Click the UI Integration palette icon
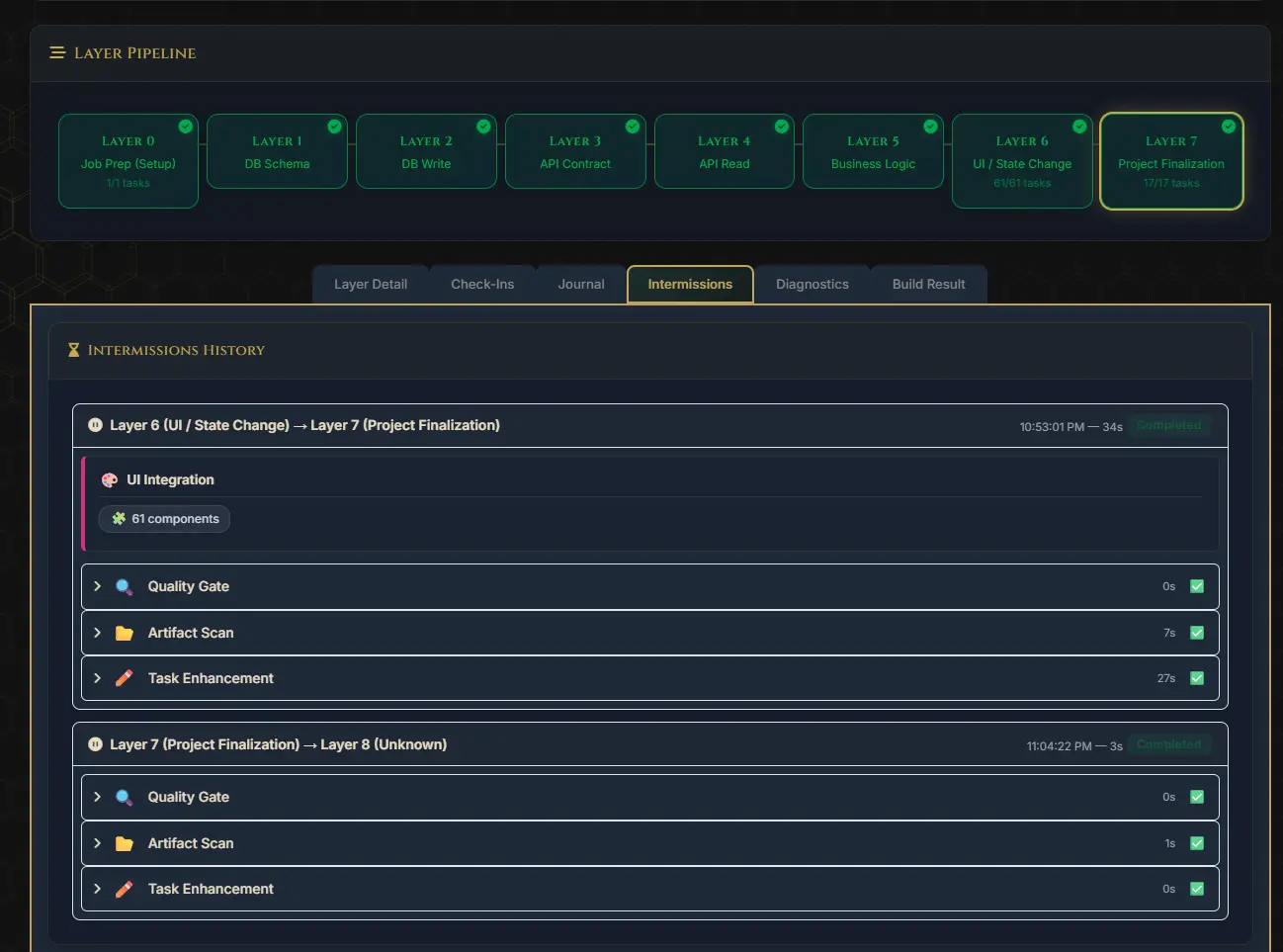Screen dimensions: 1283x952 click(x=110, y=480)
